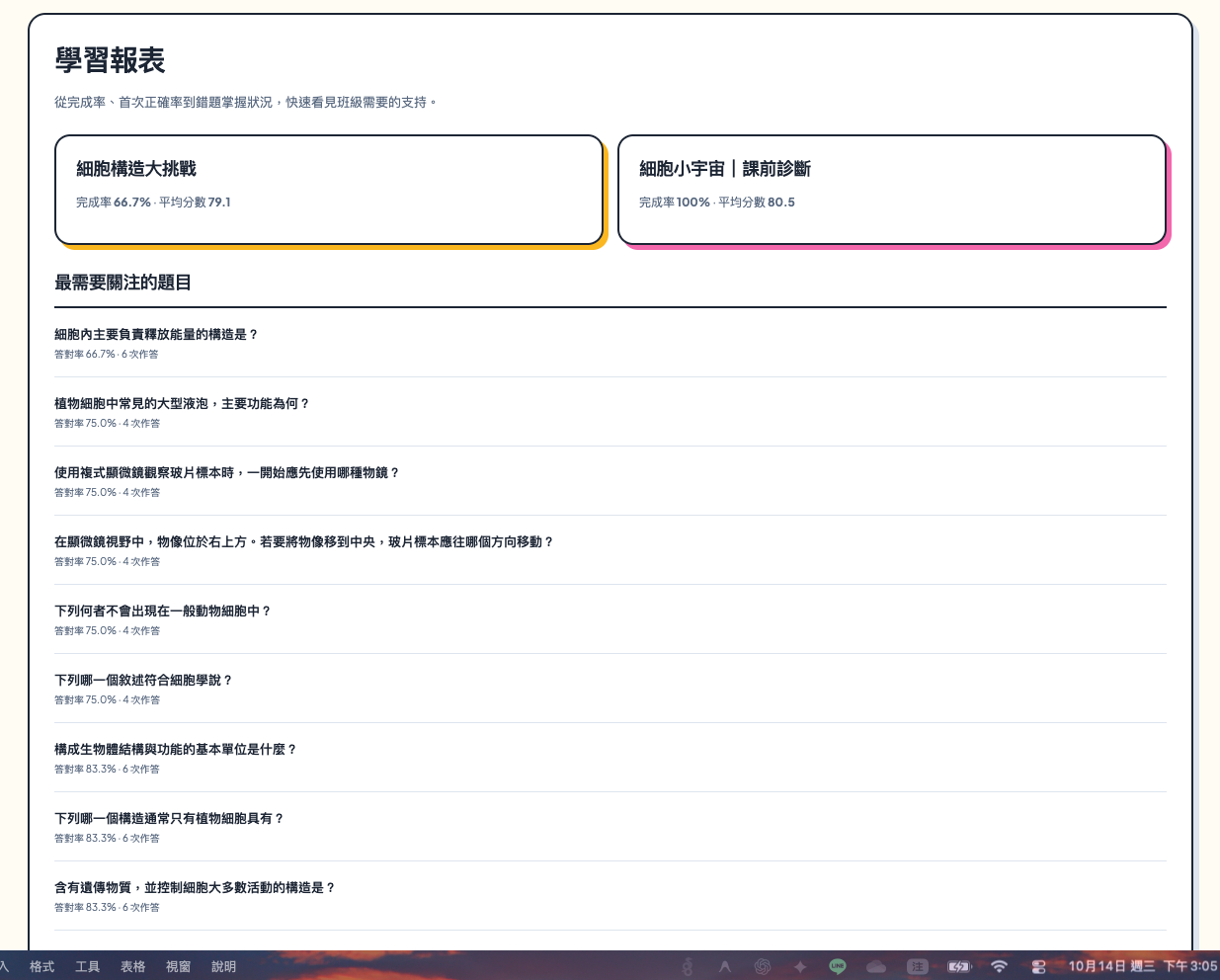Image resolution: width=1220 pixels, height=980 pixels.
Task: Open the 格式 menu in menu bar
Action: [x=41, y=966]
